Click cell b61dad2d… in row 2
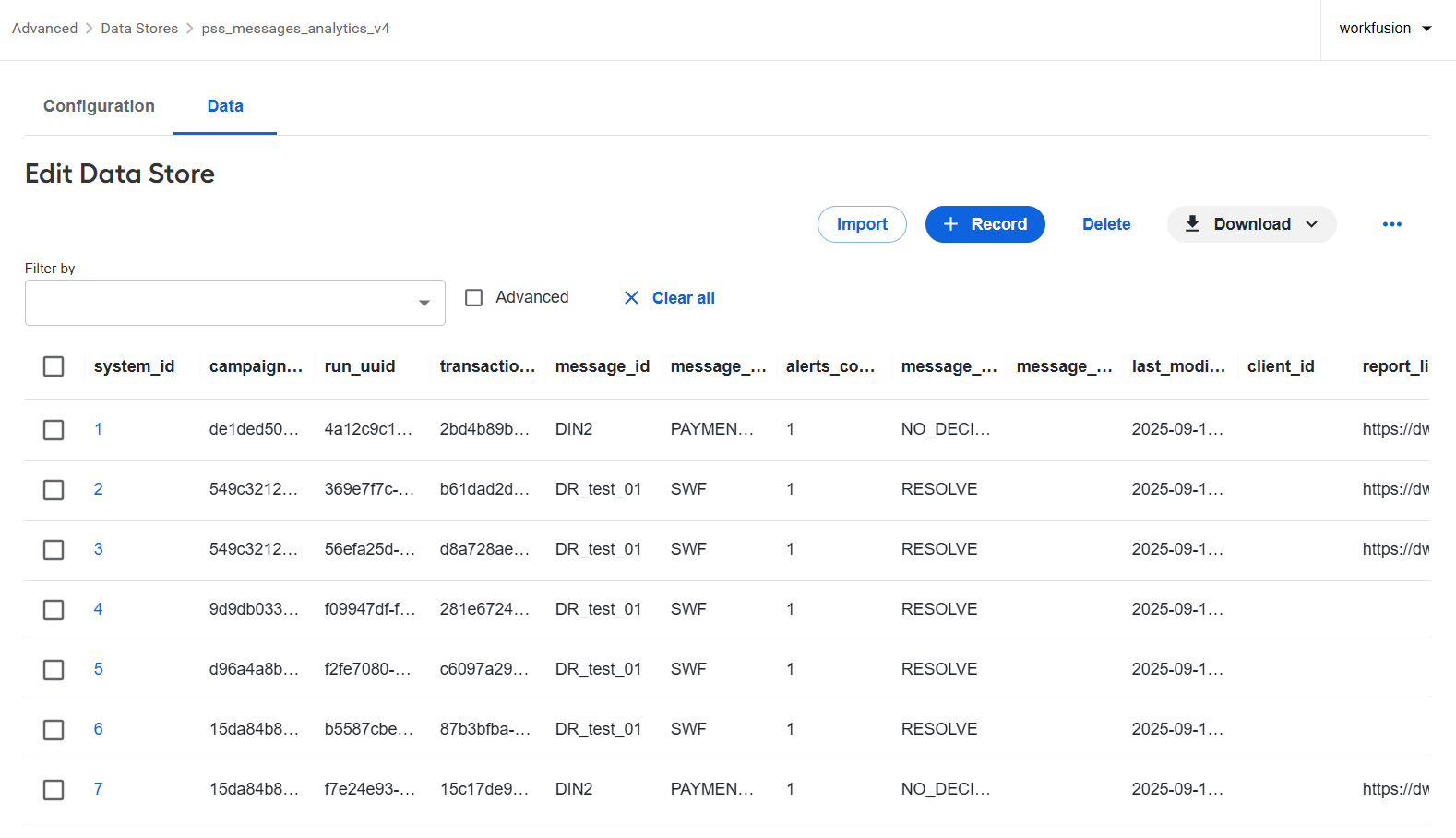 pyautogui.click(x=484, y=489)
